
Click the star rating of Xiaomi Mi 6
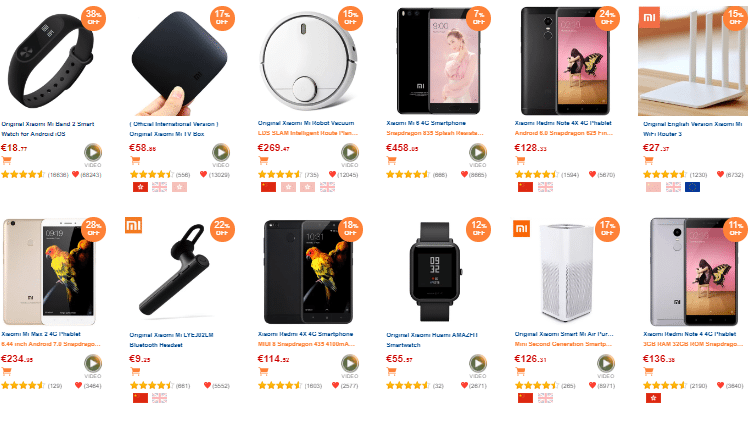(x=408, y=175)
